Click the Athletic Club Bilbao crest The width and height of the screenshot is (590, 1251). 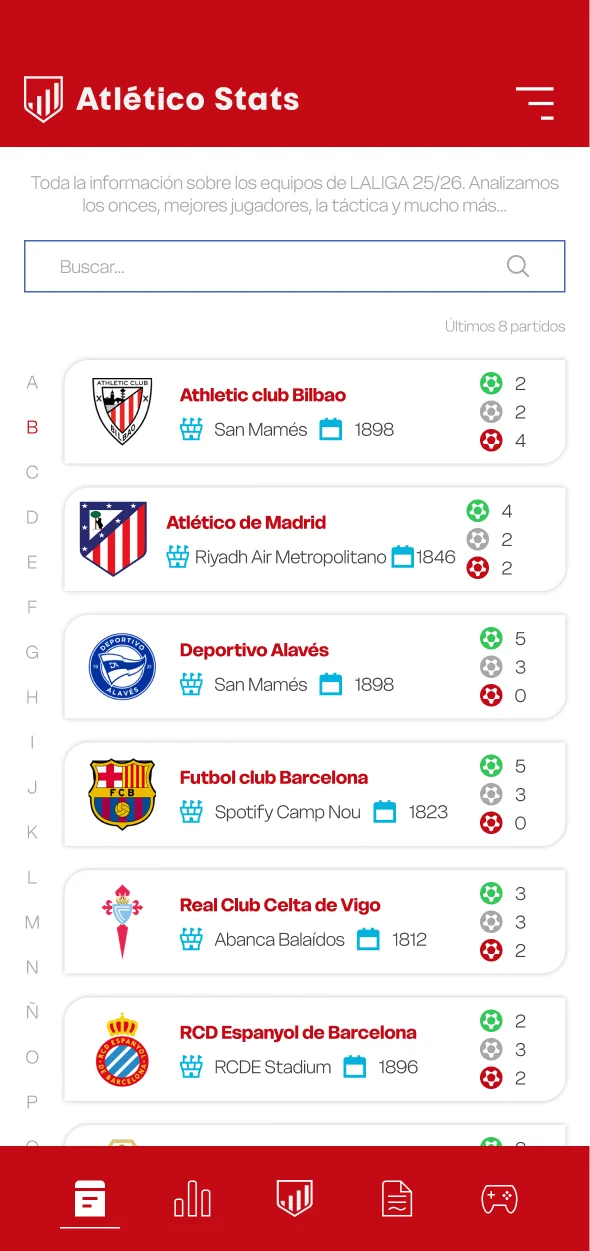[x=122, y=411]
